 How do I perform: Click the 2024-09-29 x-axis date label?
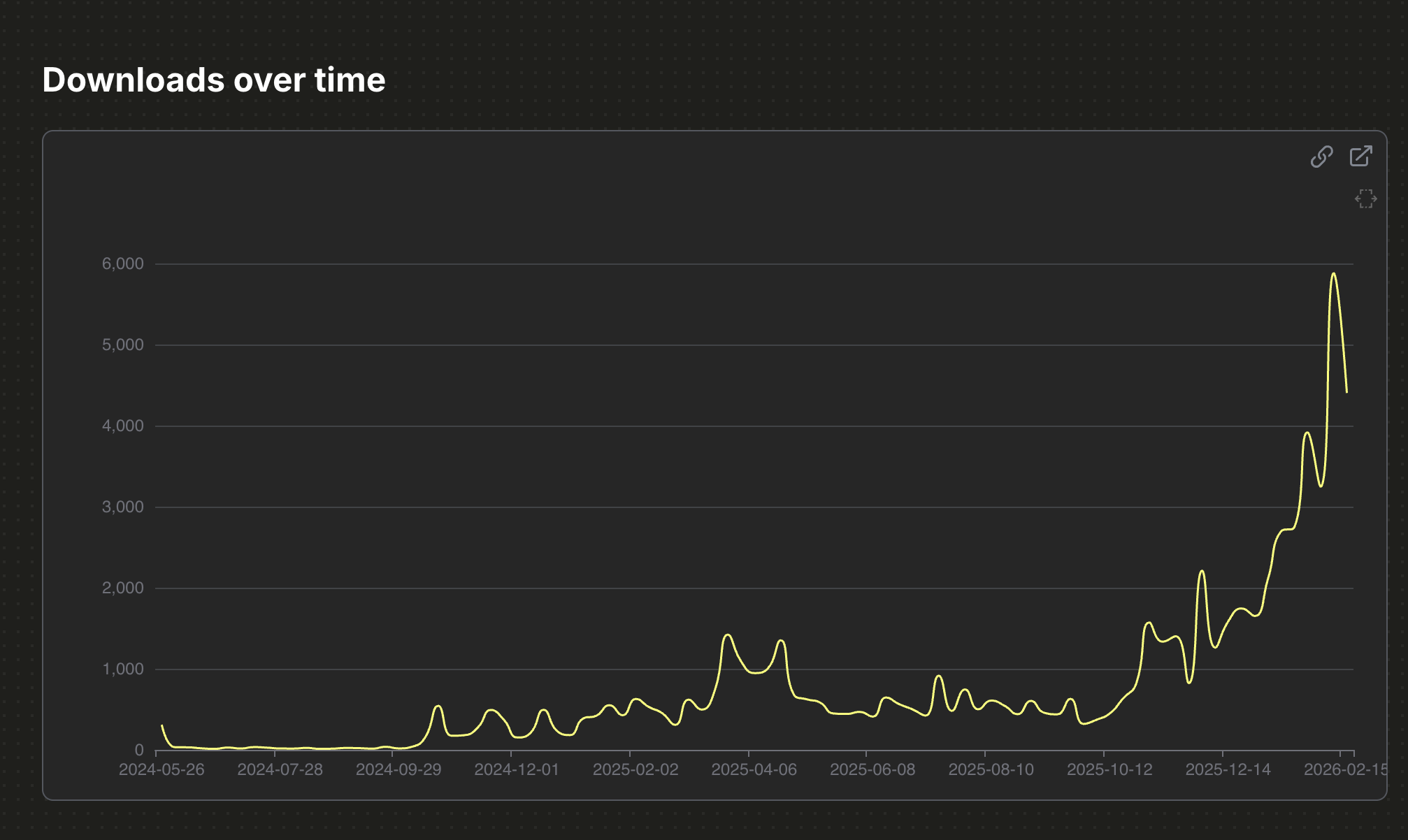[x=398, y=769]
